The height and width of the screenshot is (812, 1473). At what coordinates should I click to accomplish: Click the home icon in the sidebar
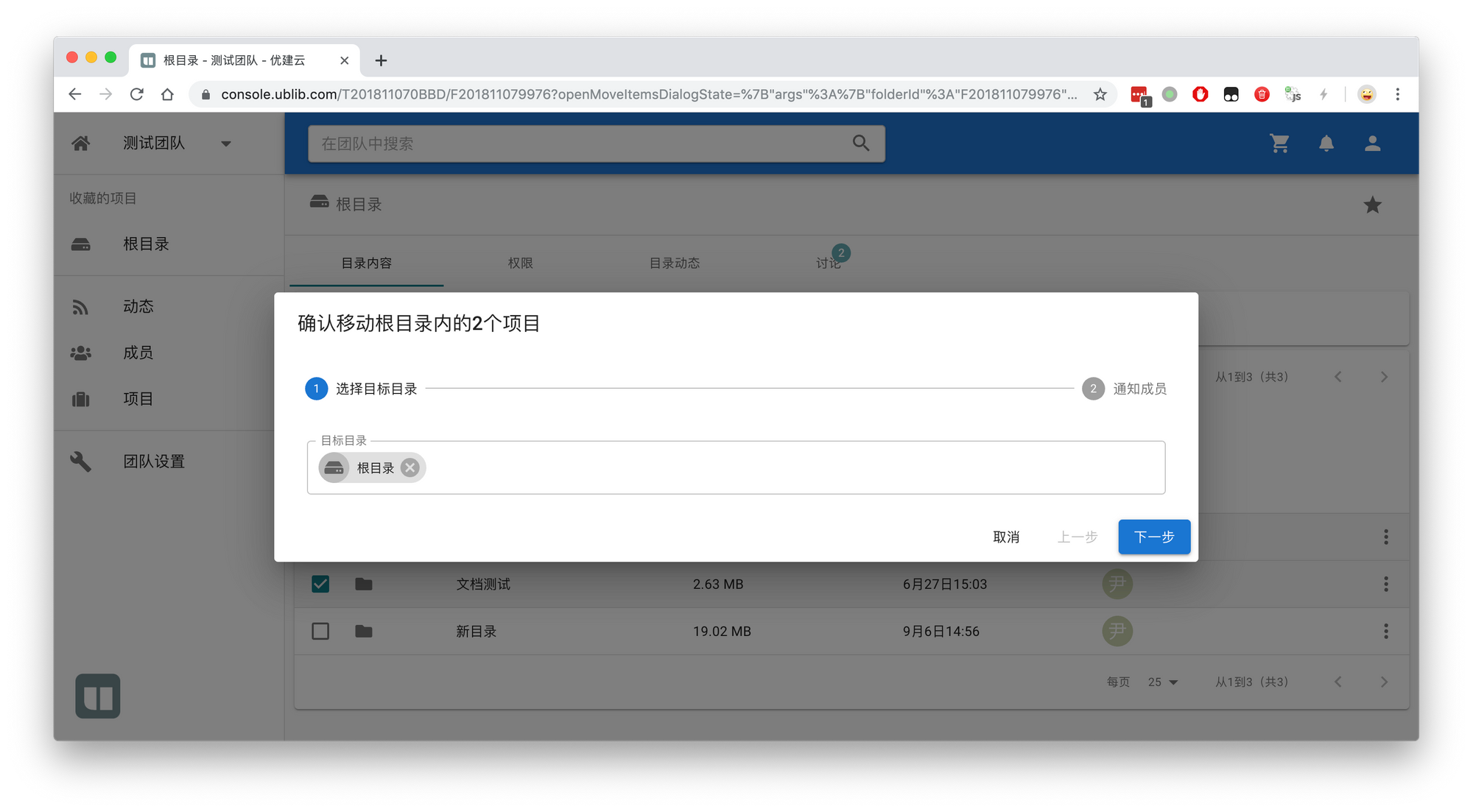click(x=81, y=144)
